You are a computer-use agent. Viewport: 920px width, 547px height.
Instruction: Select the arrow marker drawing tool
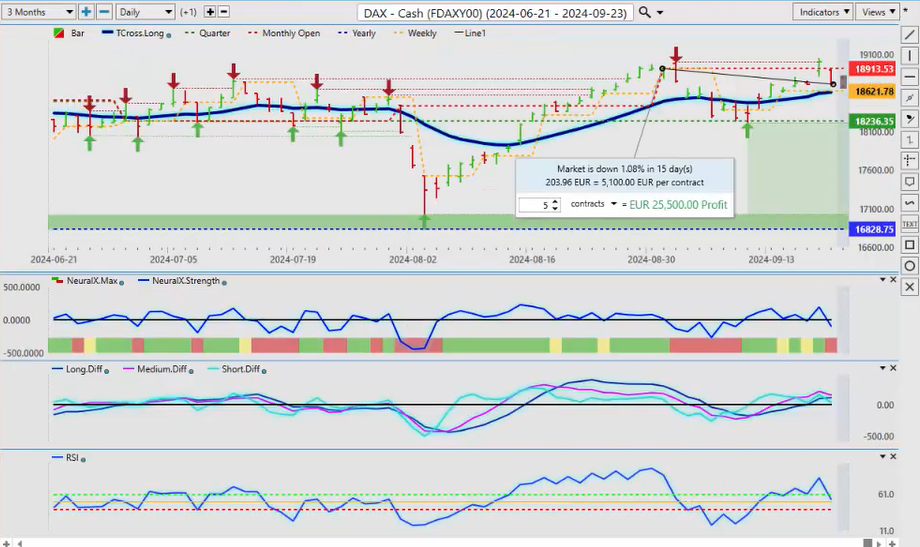tap(909, 119)
